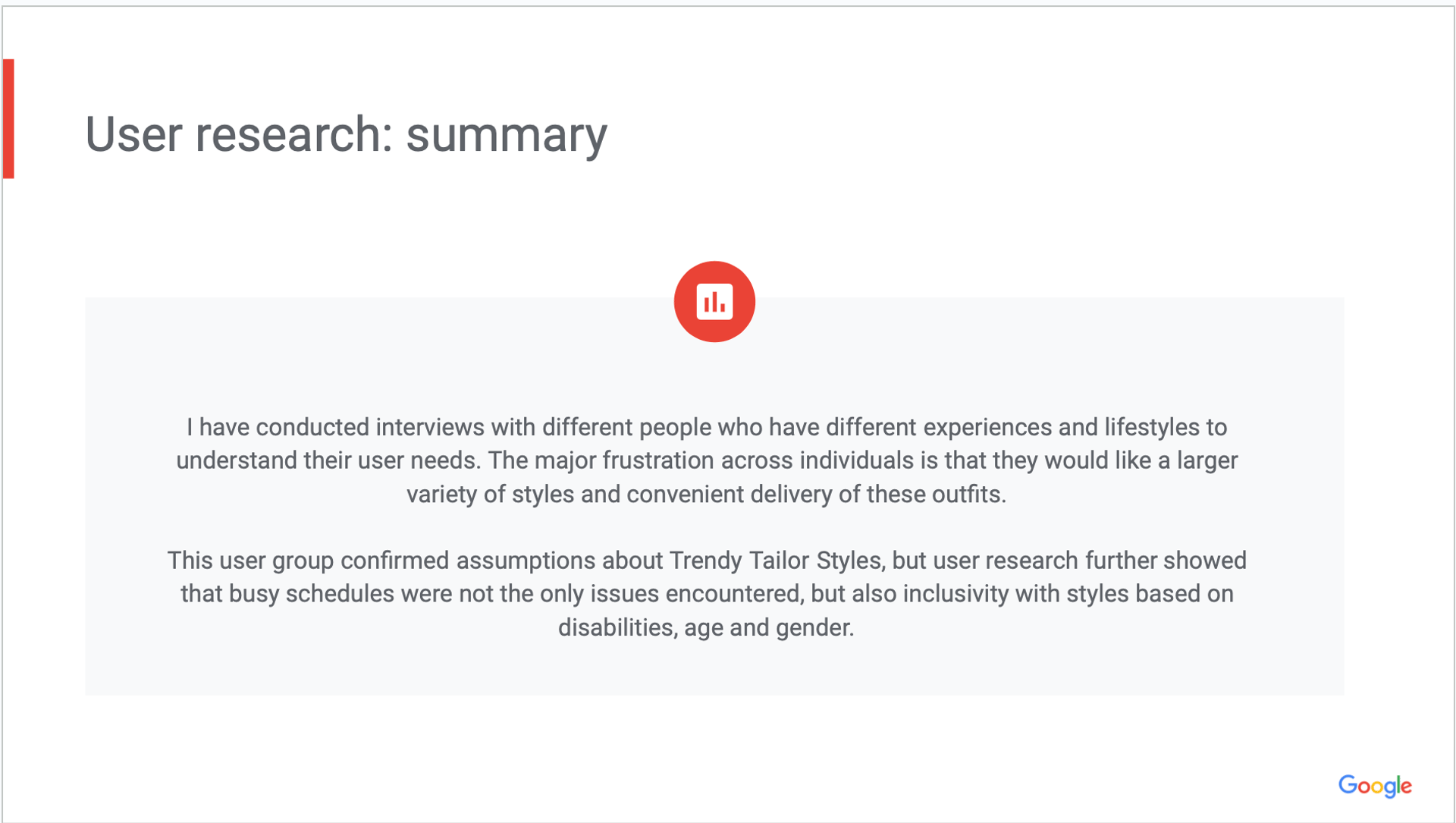Select the line "disabilities, age and gender."
Viewport: 1456px width, 823px height.
706,627
